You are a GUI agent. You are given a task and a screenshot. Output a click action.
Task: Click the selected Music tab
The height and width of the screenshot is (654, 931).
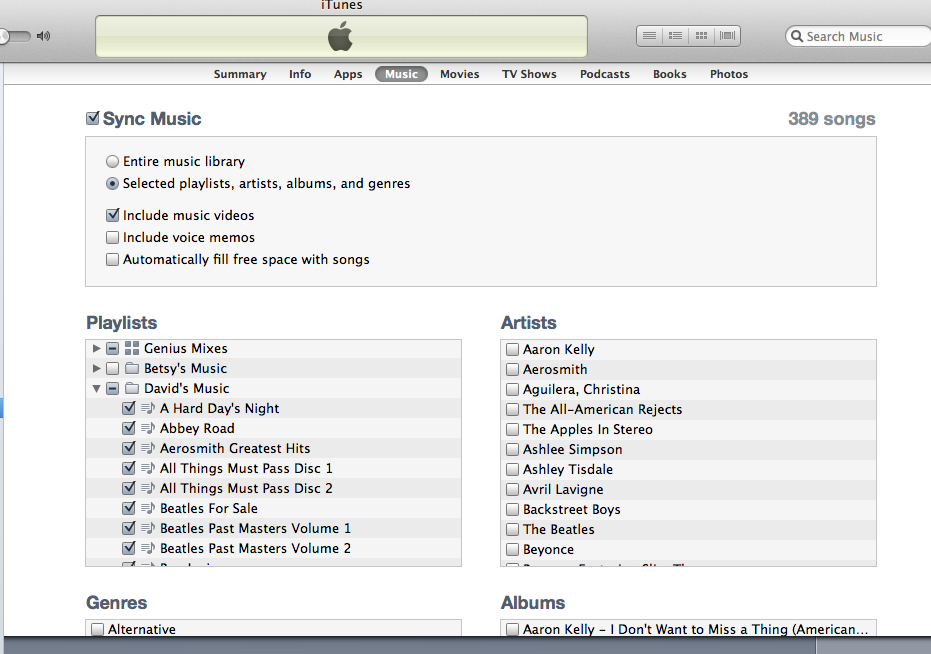point(401,74)
